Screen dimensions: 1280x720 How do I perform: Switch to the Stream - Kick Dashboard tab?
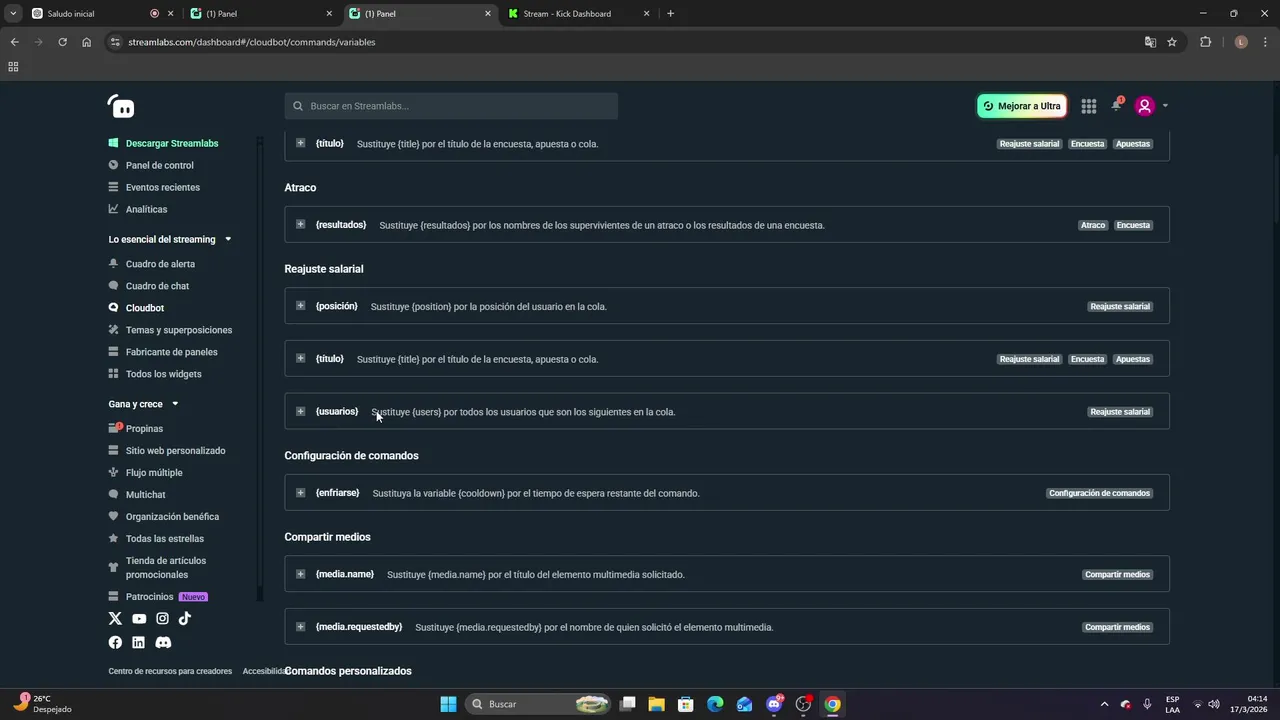(x=579, y=14)
